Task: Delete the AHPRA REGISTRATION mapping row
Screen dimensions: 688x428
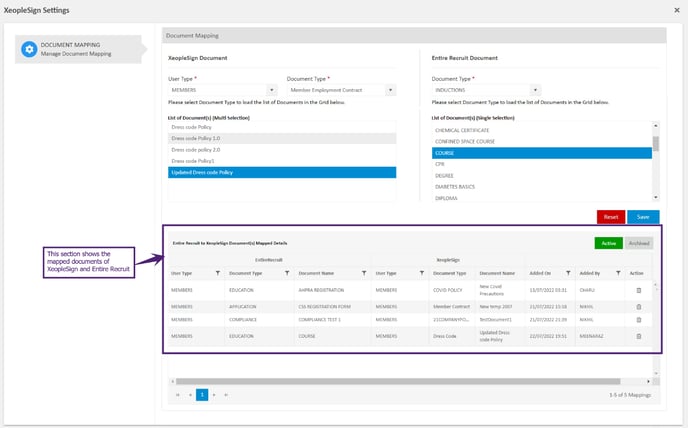Action: (639, 290)
